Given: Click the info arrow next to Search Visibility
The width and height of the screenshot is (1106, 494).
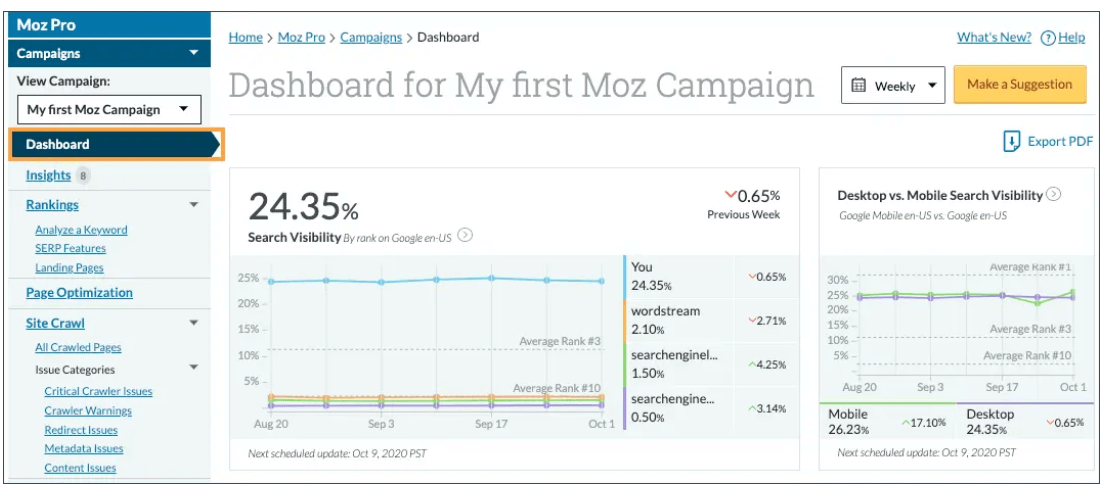Looking at the screenshot, I should tap(465, 237).
